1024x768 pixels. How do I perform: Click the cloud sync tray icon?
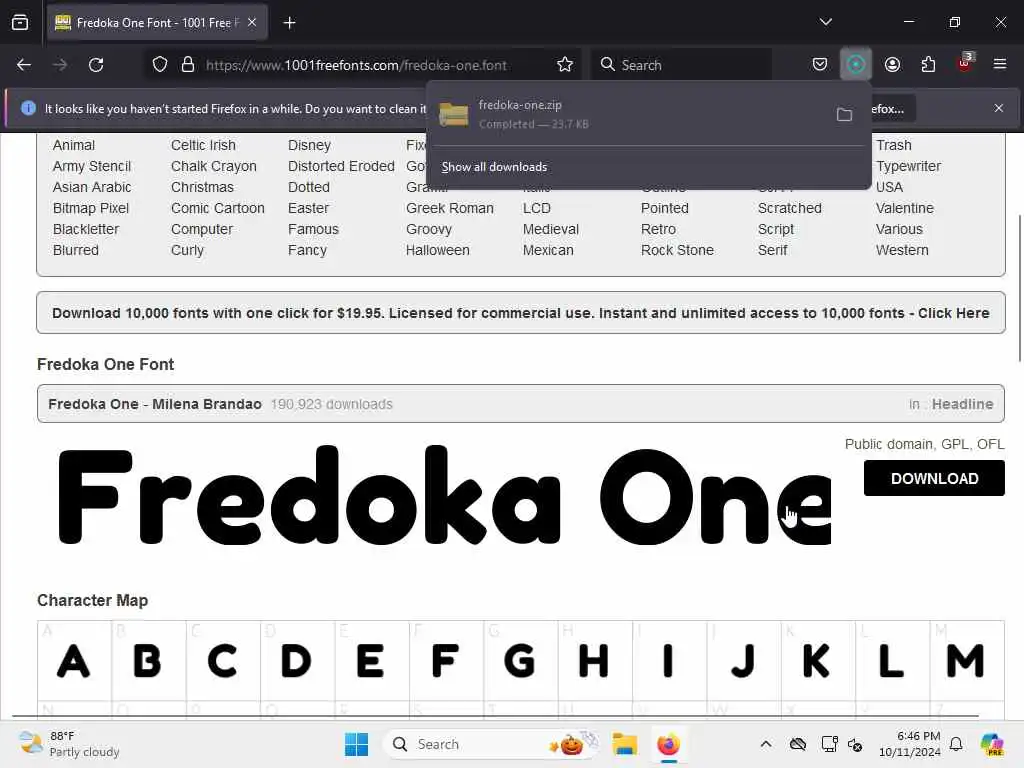[x=797, y=744]
